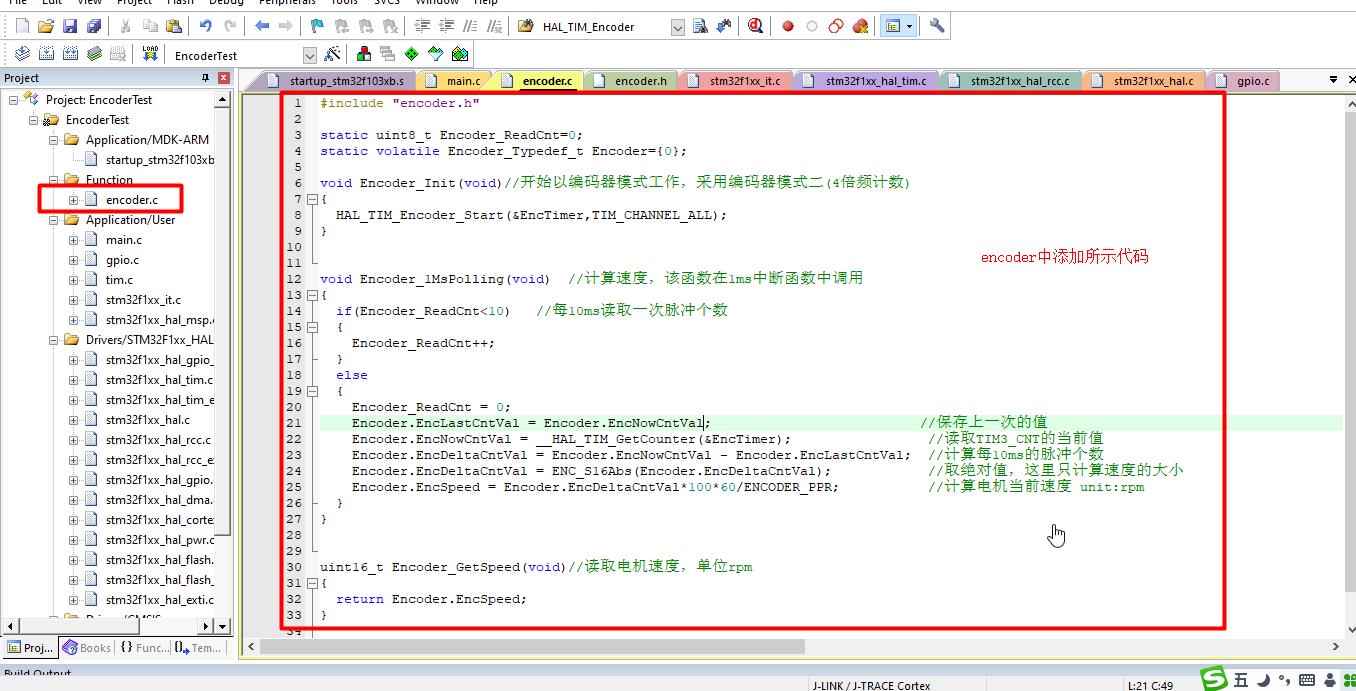Expand encoder.c tree node
This screenshot has width=1356, height=691.
[x=74, y=199]
